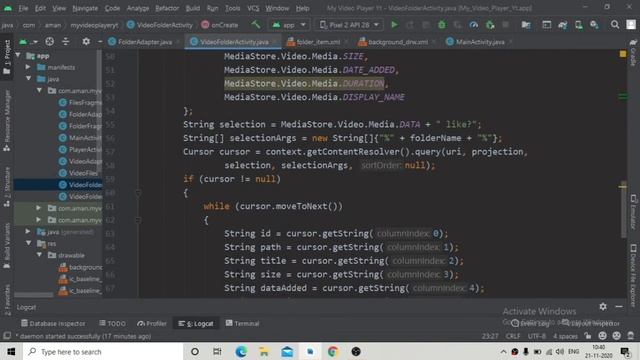
Task: Toggle the Build Variants side tab
Action: point(7,245)
